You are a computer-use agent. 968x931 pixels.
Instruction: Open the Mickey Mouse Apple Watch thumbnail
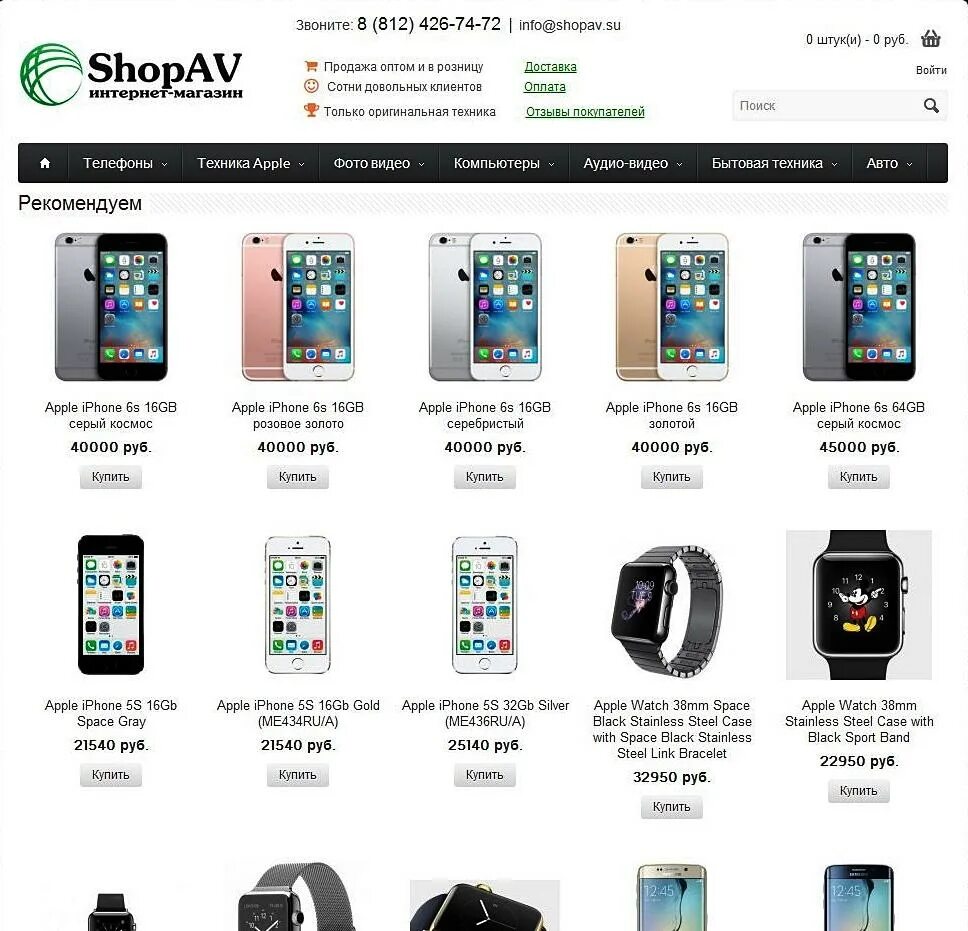858,604
